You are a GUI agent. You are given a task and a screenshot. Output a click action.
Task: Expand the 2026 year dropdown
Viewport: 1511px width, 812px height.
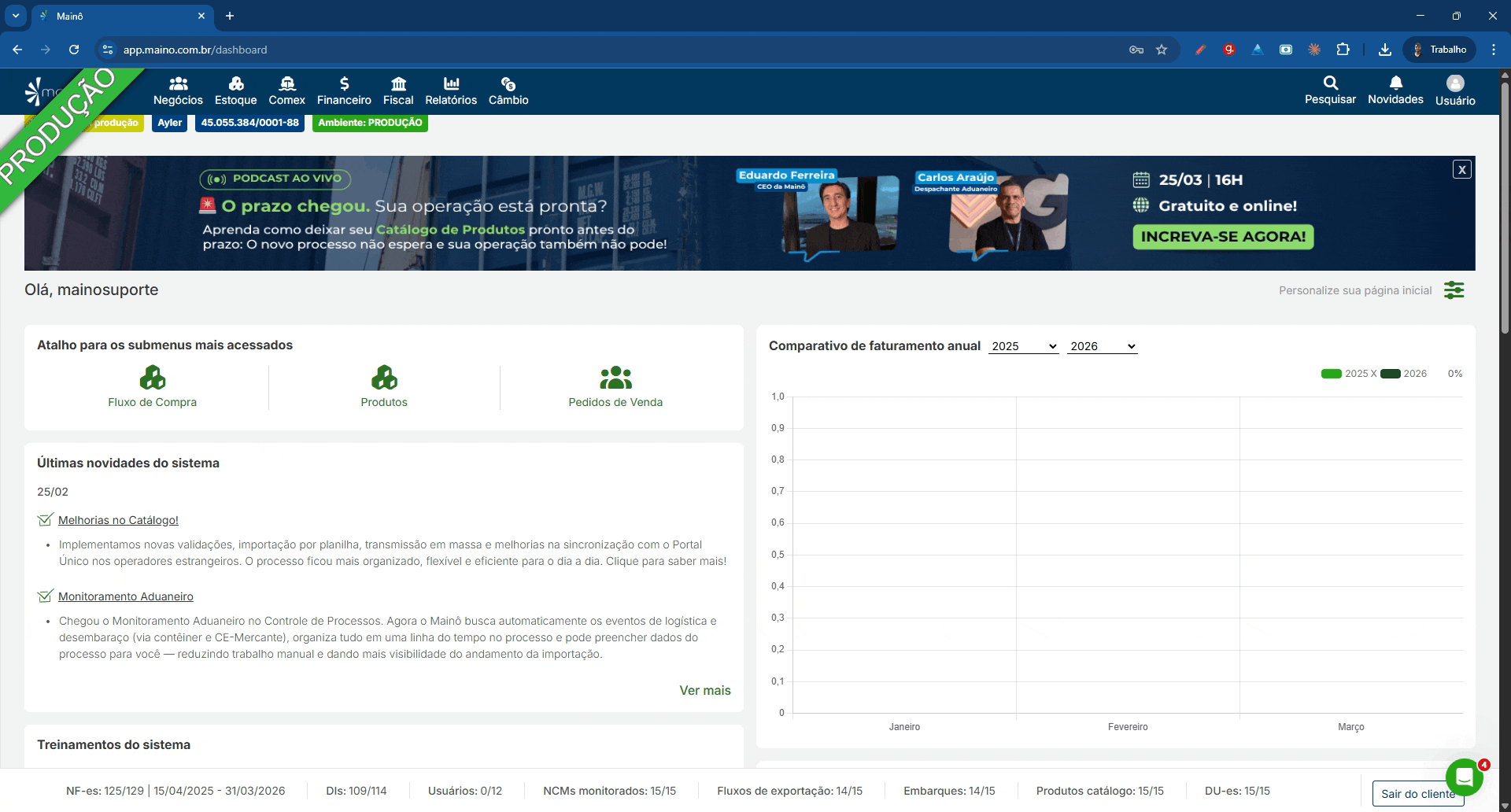tap(1102, 346)
